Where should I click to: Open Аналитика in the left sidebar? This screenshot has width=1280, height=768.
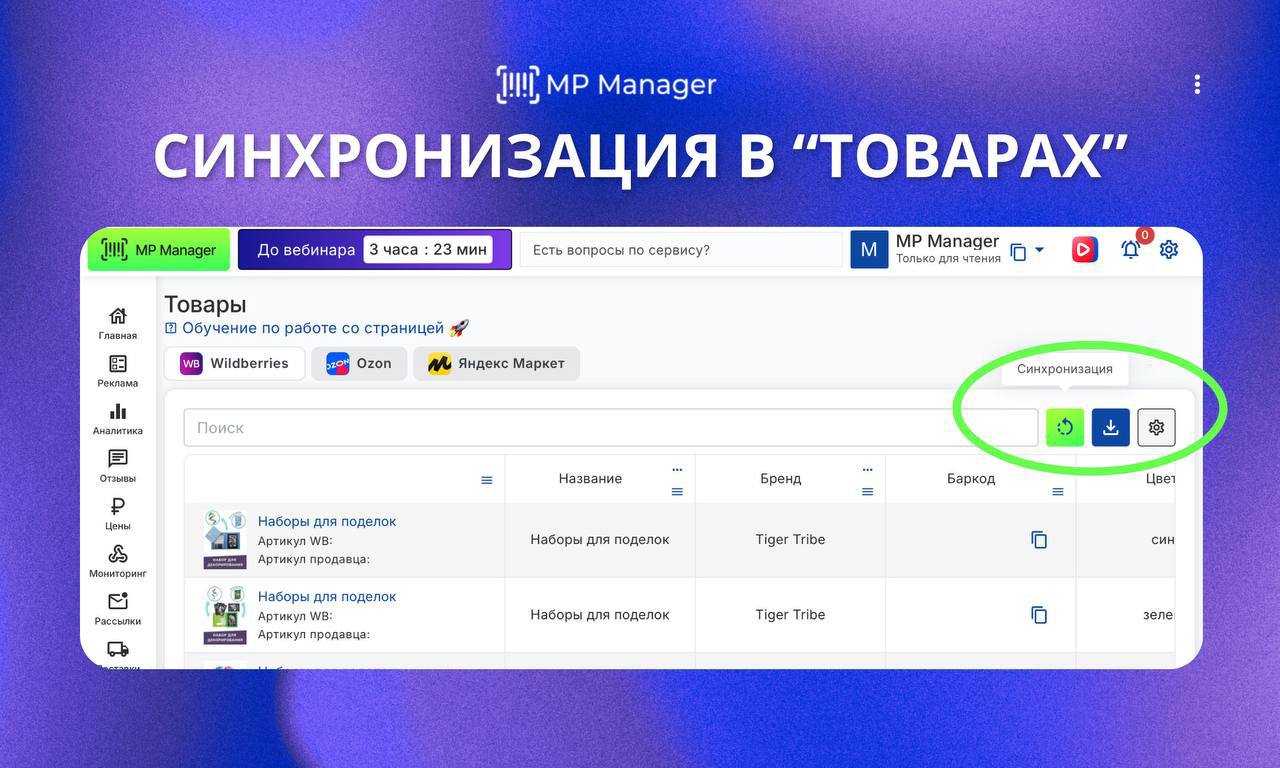(118, 419)
